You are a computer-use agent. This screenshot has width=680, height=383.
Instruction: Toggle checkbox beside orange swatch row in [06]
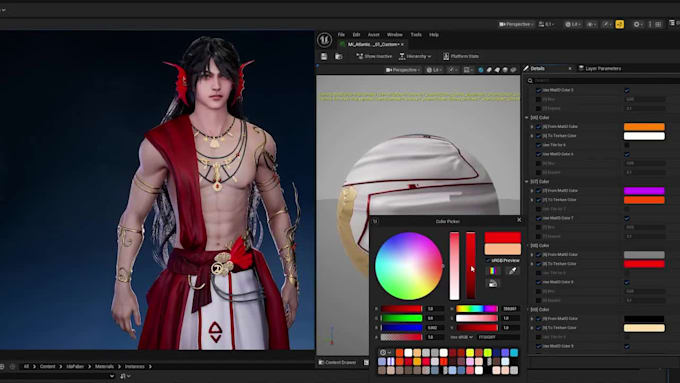538,127
